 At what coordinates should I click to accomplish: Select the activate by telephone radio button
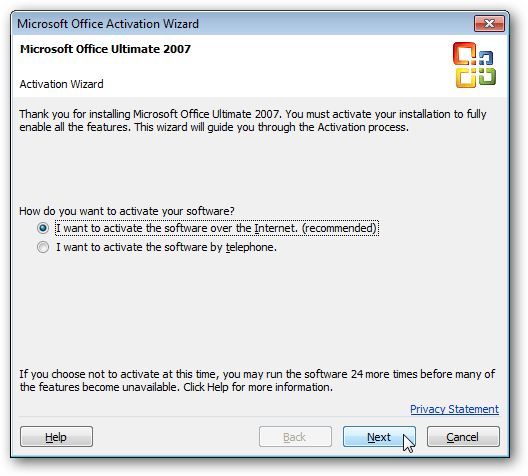click(x=43, y=247)
